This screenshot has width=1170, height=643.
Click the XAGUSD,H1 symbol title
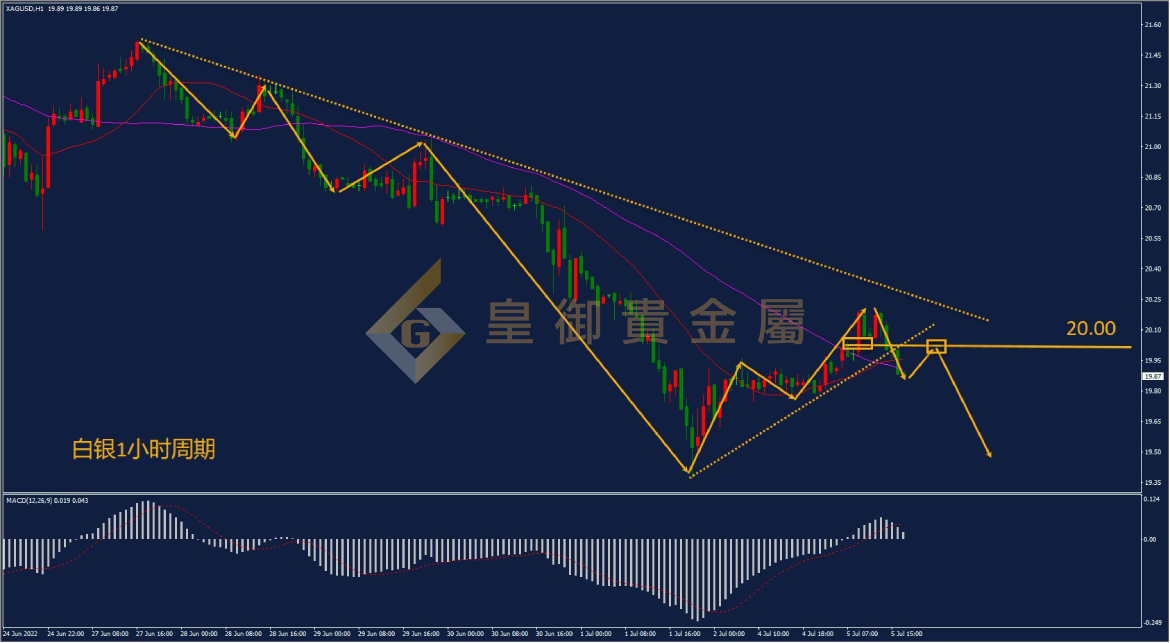pyautogui.click(x=25, y=8)
